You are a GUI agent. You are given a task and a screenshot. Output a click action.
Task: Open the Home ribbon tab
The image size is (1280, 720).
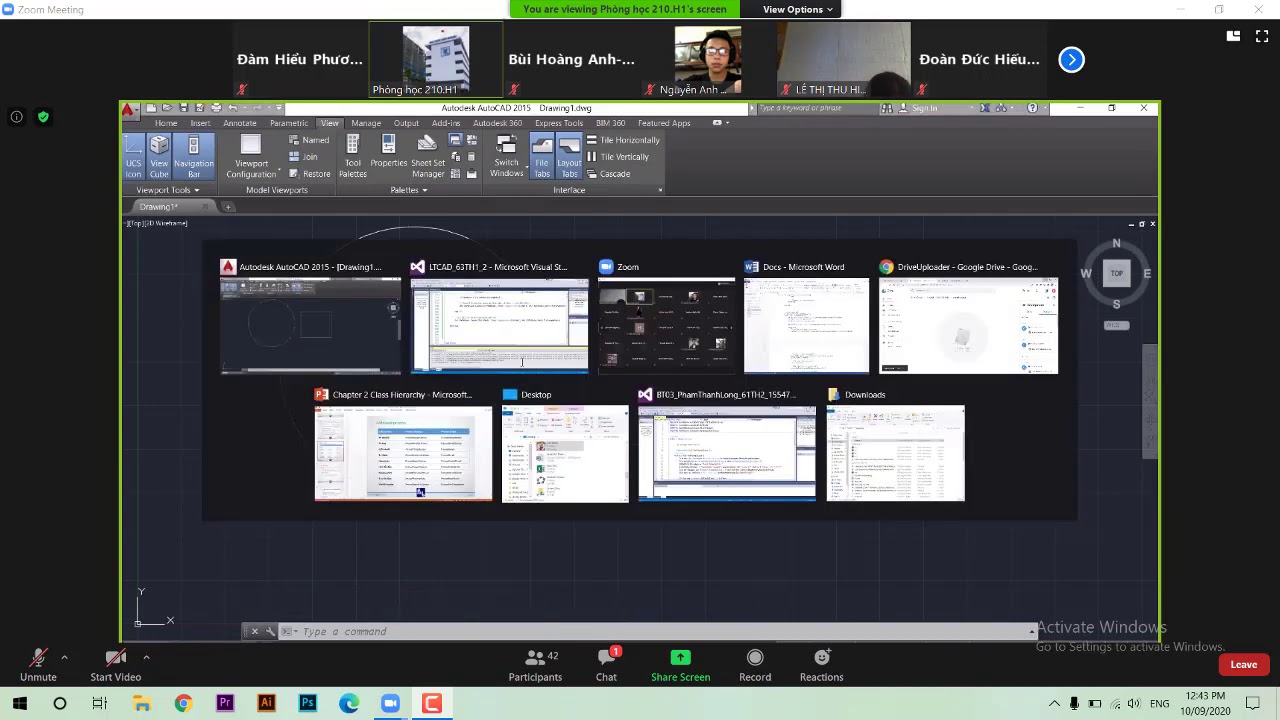[166, 123]
